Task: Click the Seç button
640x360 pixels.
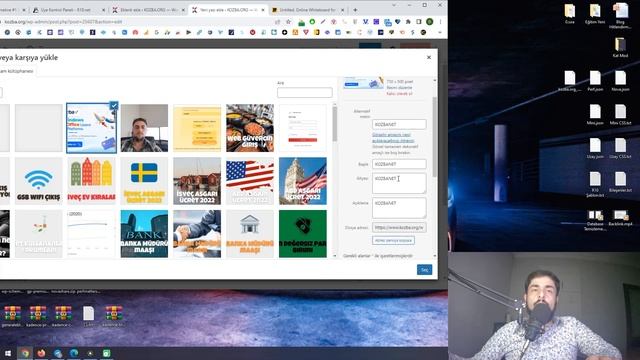Action: tap(424, 270)
